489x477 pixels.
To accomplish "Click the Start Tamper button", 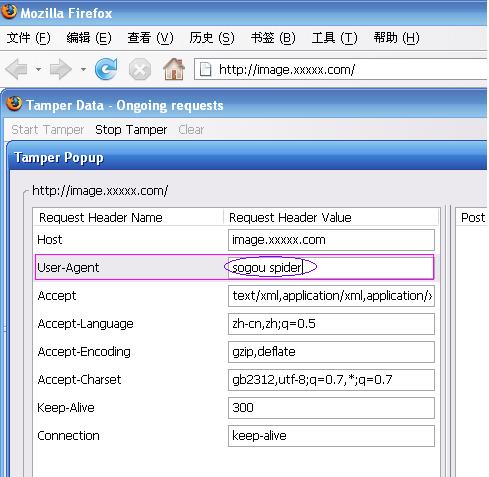I will [47, 130].
